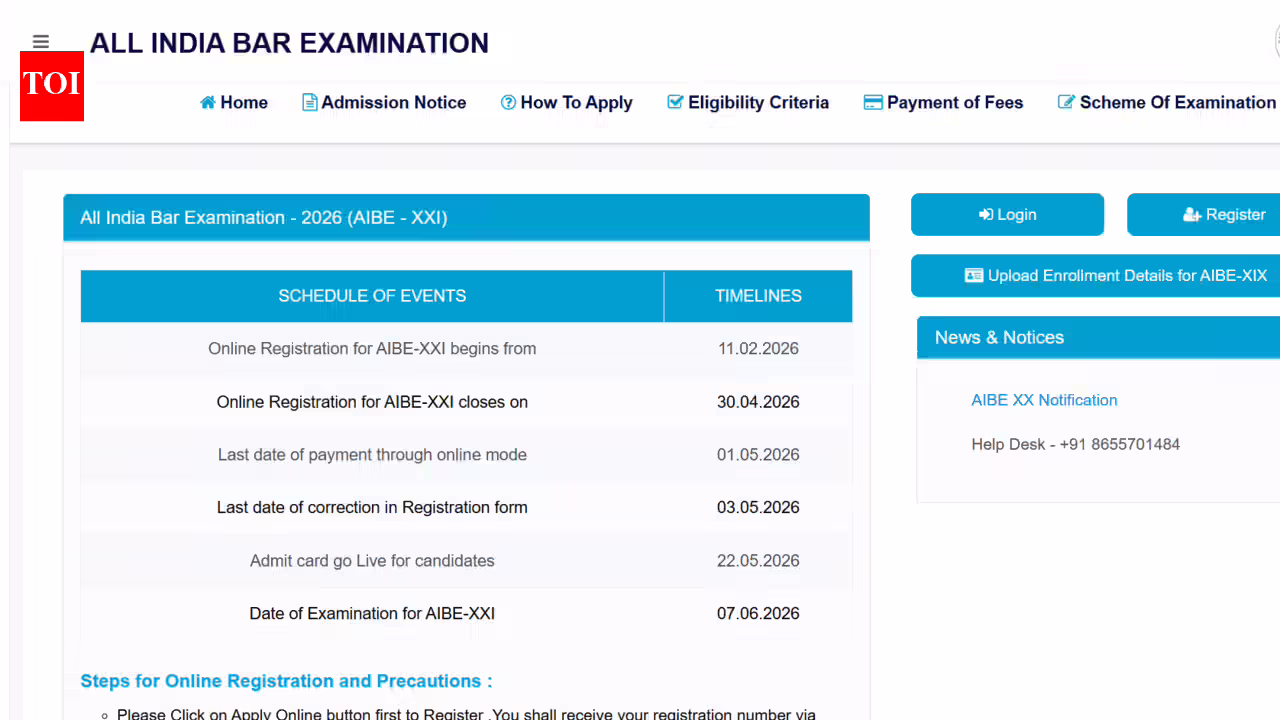Click the Eligibility Criteria check icon

(x=675, y=102)
